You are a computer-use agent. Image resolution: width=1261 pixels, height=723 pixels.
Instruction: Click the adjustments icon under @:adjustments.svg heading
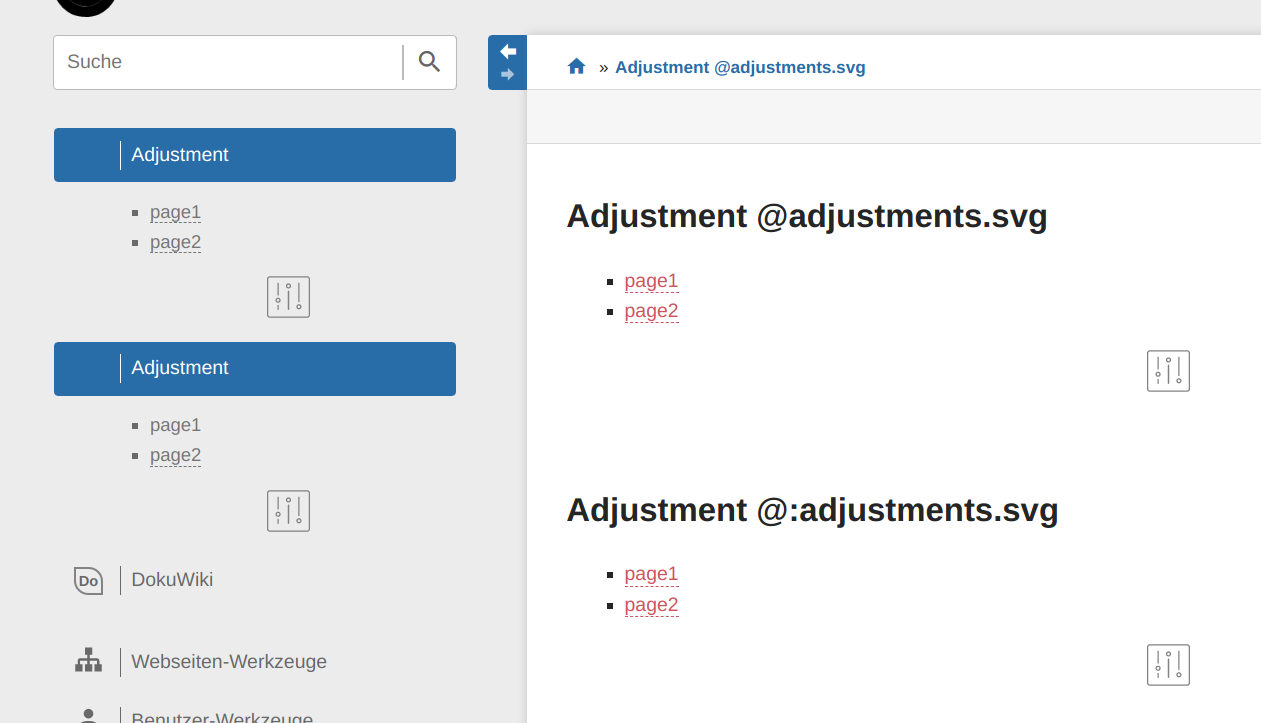[1167, 664]
